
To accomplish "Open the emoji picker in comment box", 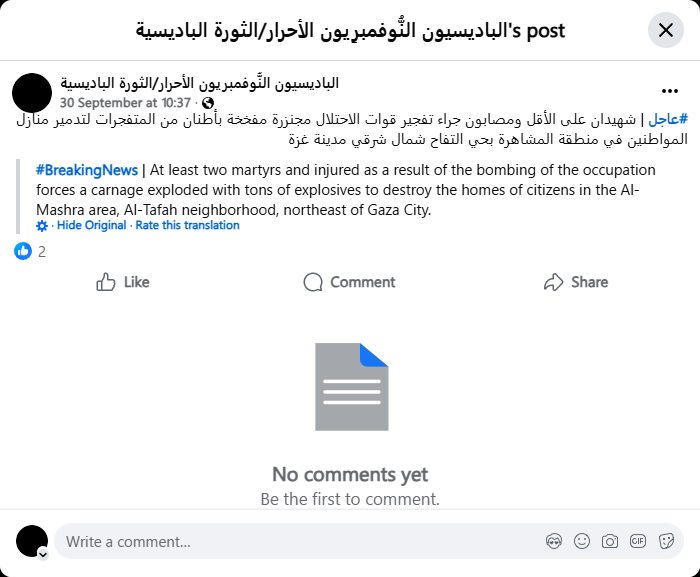I will tap(582, 541).
